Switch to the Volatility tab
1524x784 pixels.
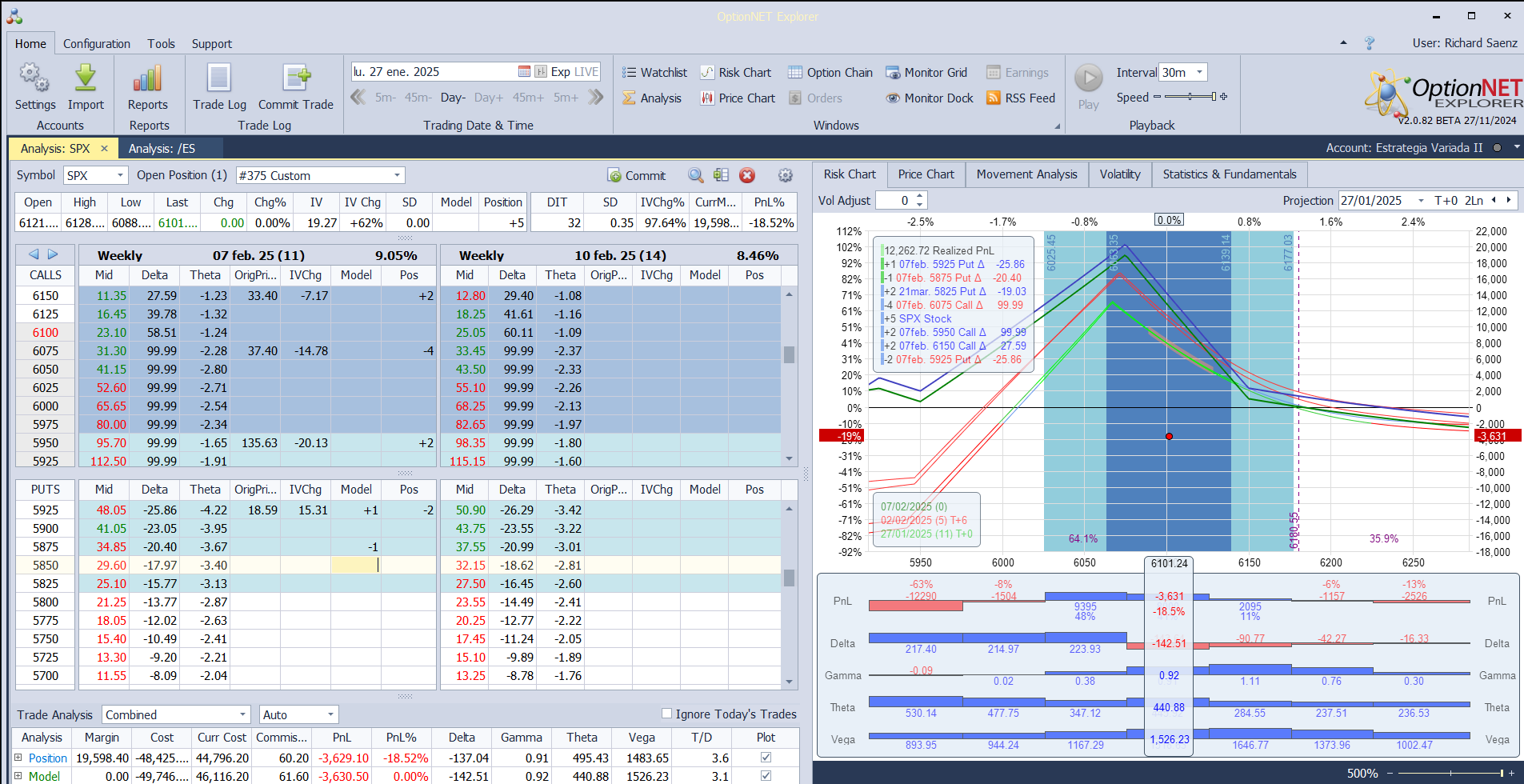point(1119,174)
